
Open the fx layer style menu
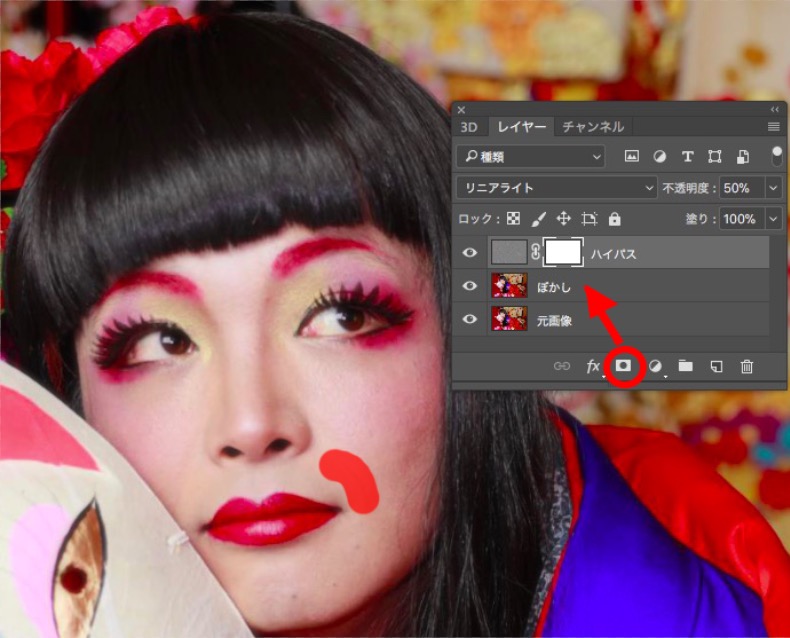pyautogui.click(x=594, y=366)
